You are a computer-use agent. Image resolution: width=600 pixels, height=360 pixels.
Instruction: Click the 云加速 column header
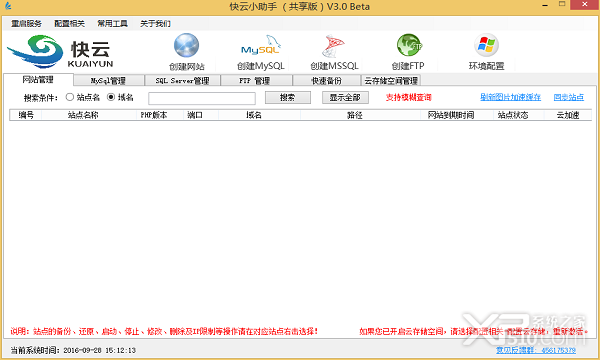pyautogui.click(x=568, y=115)
